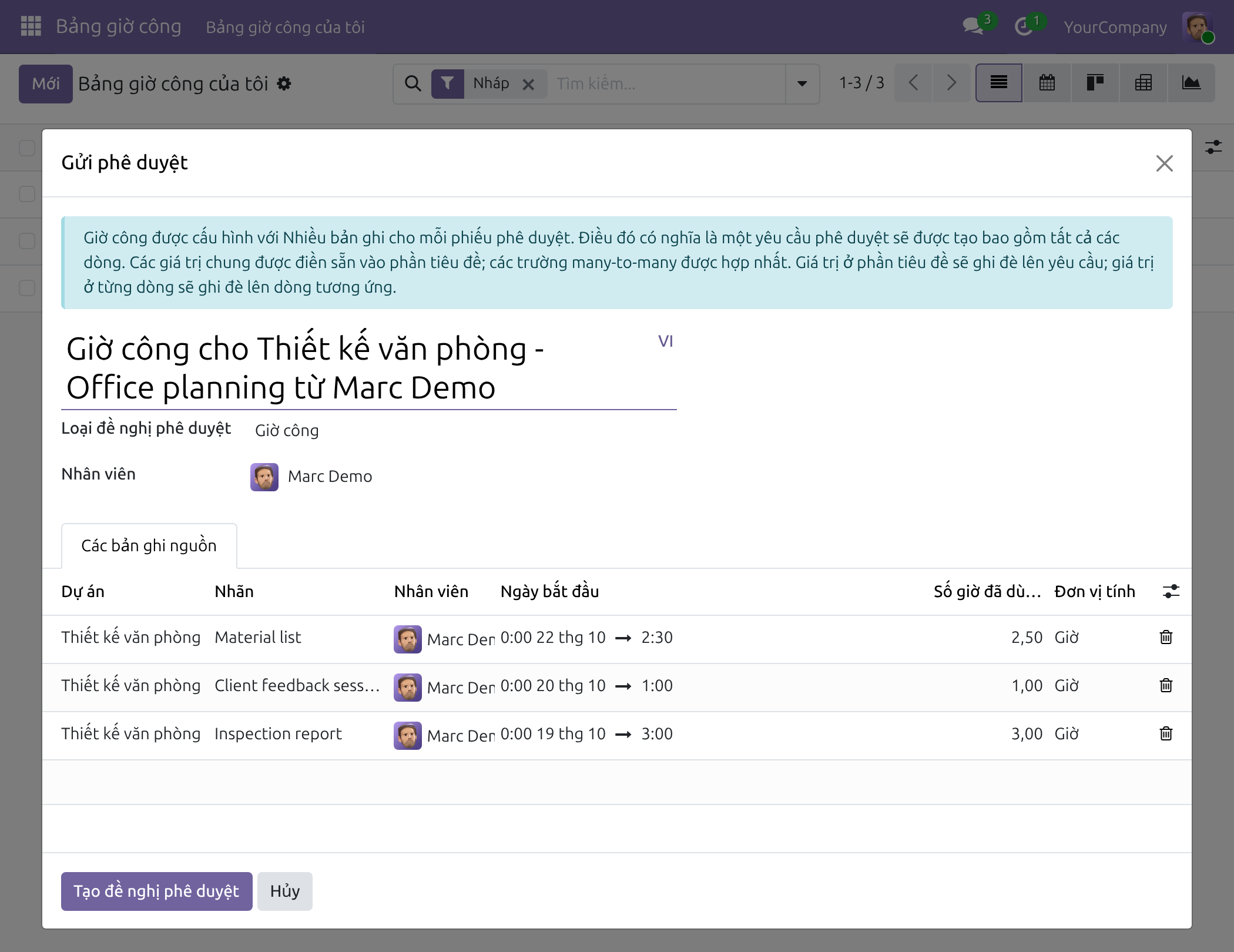Viewport: 1234px width, 952px height.
Task: Remove the Nháp filter with x
Action: (528, 84)
